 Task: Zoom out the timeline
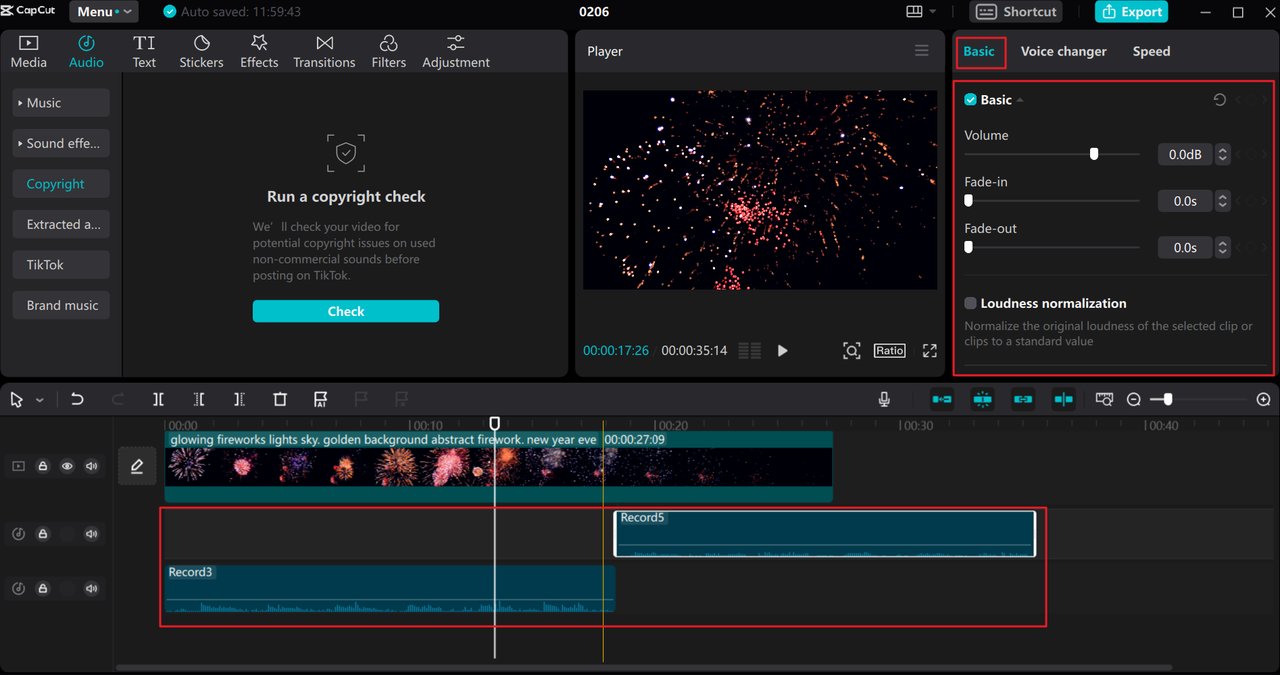pyautogui.click(x=1133, y=399)
